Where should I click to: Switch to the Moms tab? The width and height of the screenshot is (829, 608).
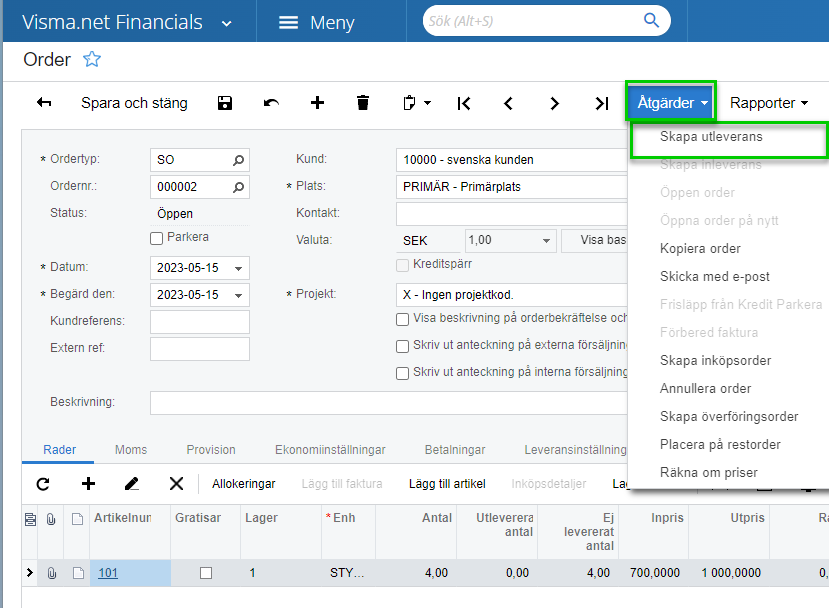(131, 450)
